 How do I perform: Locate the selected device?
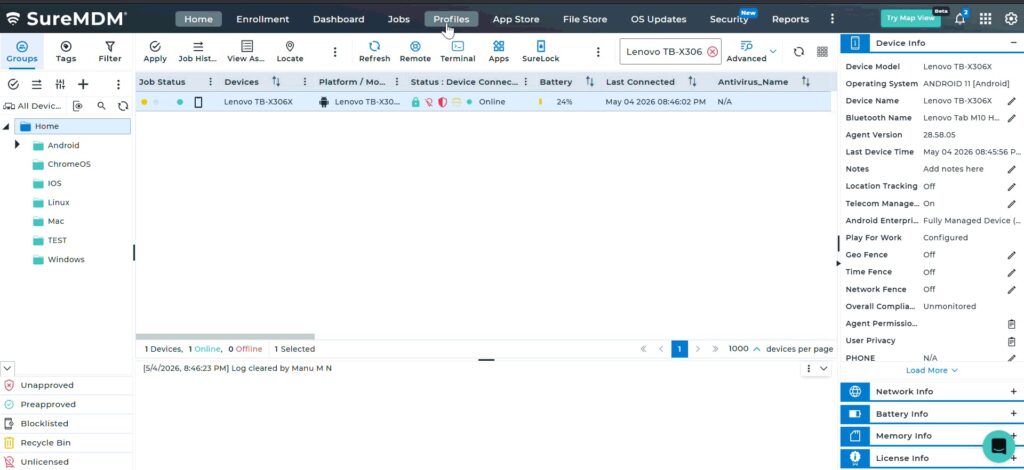(290, 52)
